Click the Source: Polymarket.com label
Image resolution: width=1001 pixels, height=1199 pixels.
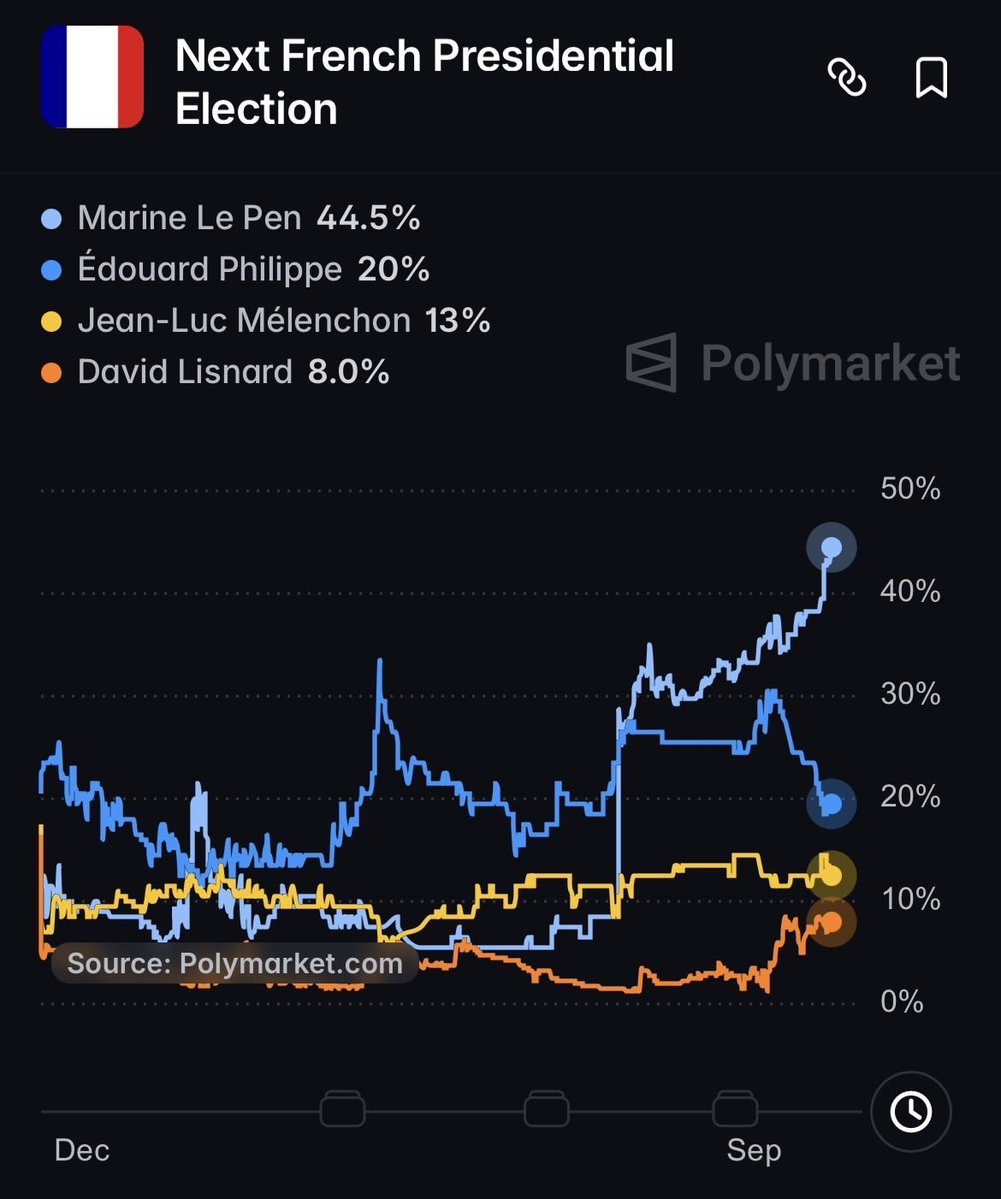(x=235, y=963)
